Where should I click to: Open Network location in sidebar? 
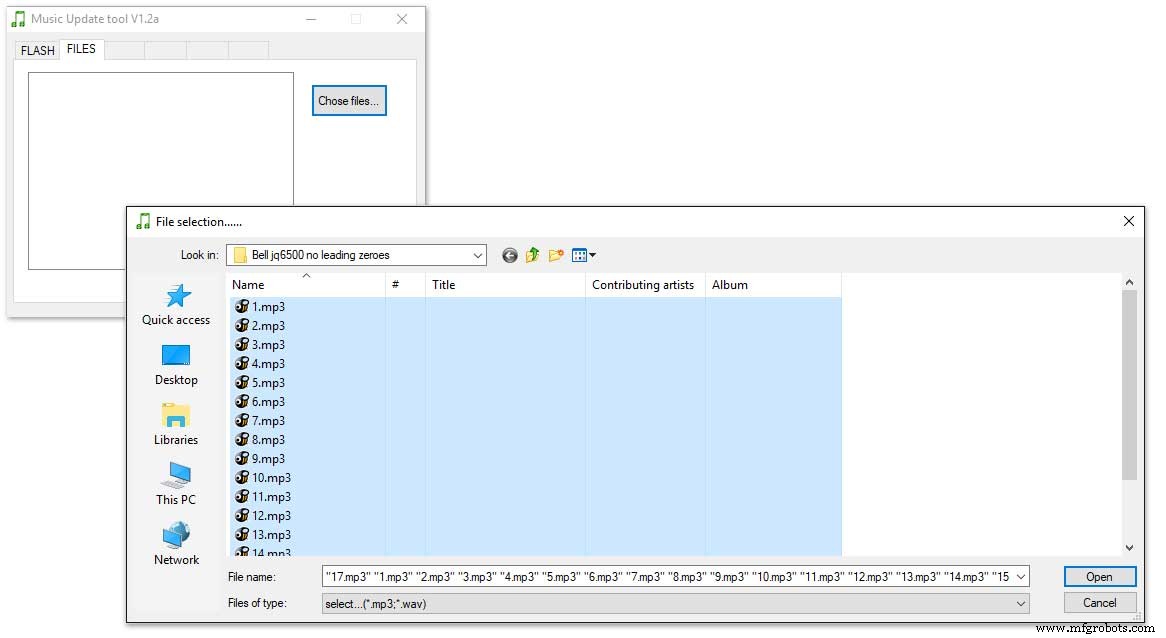(x=176, y=544)
